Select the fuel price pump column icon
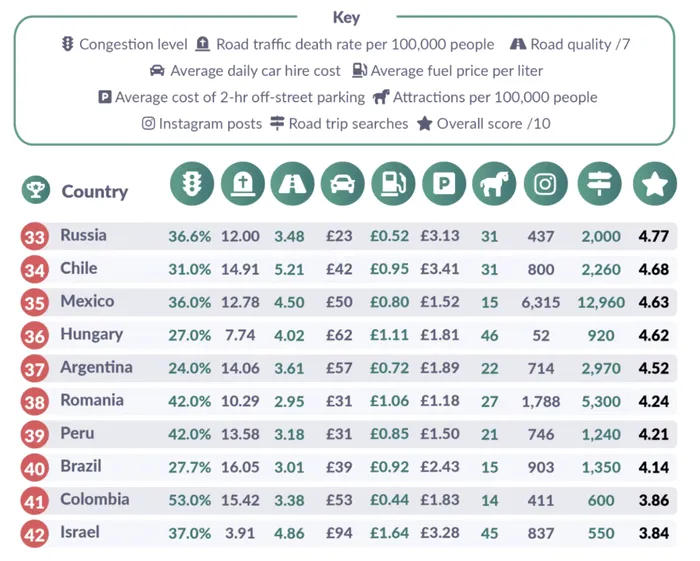The width and height of the screenshot is (700, 561). 393,184
